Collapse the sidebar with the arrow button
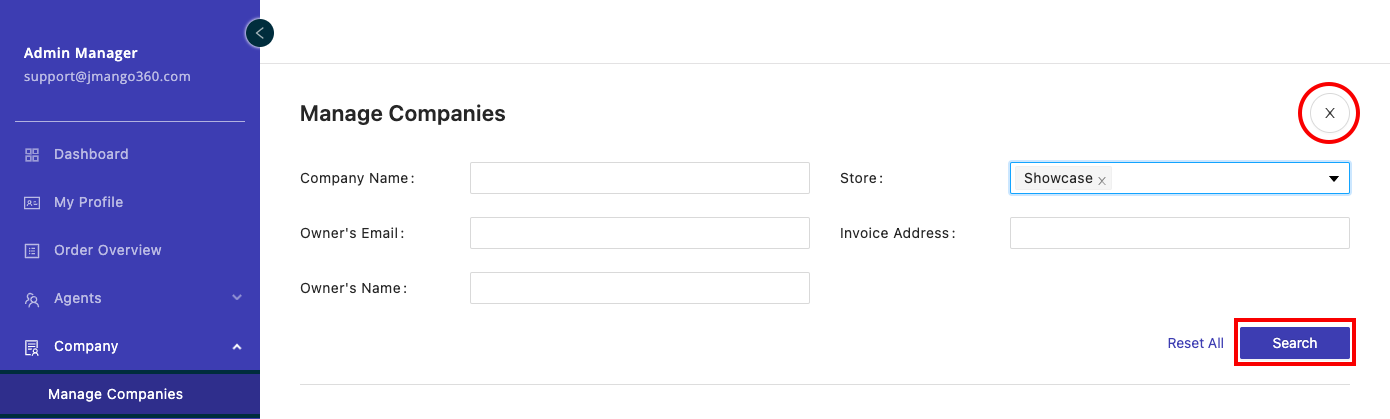 (260, 33)
